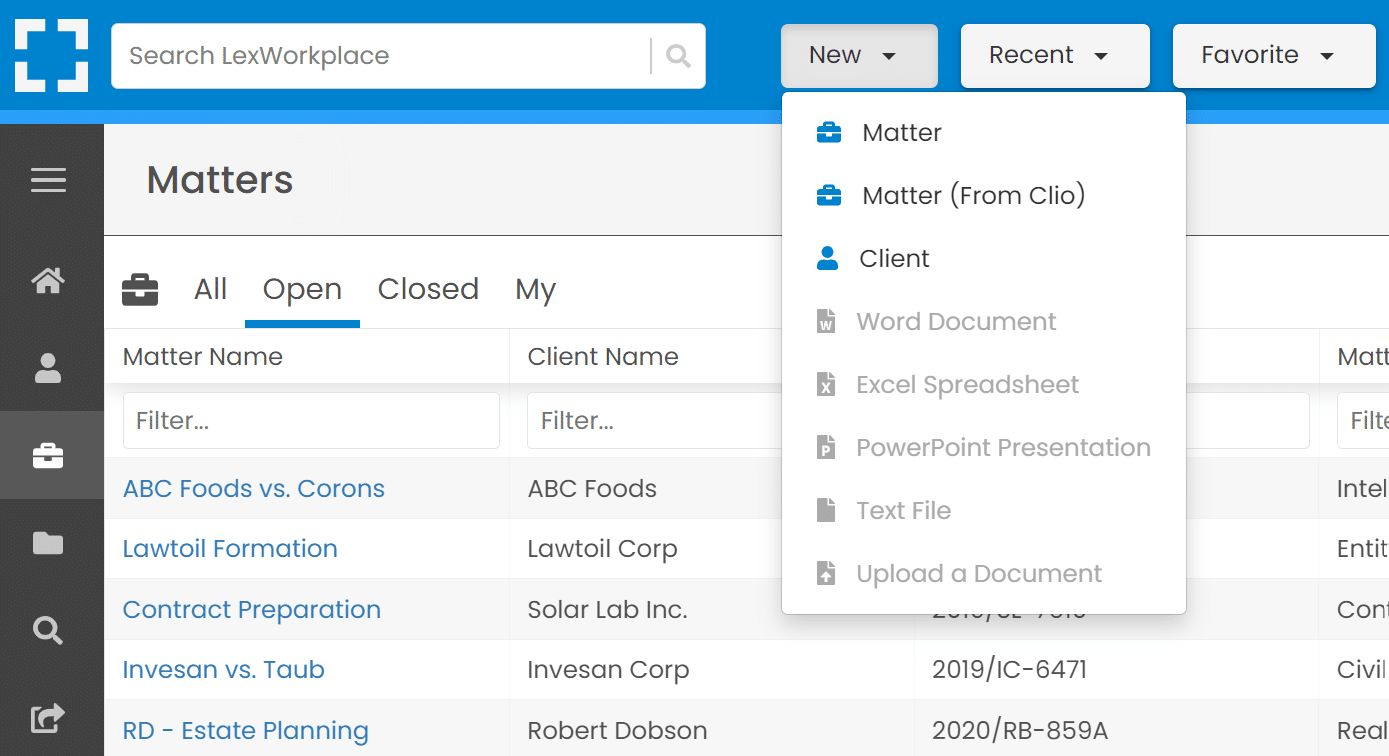Image resolution: width=1389 pixels, height=756 pixels.
Task: Click the Matter Name filter field
Action: pyautogui.click(x=311, y=420)
